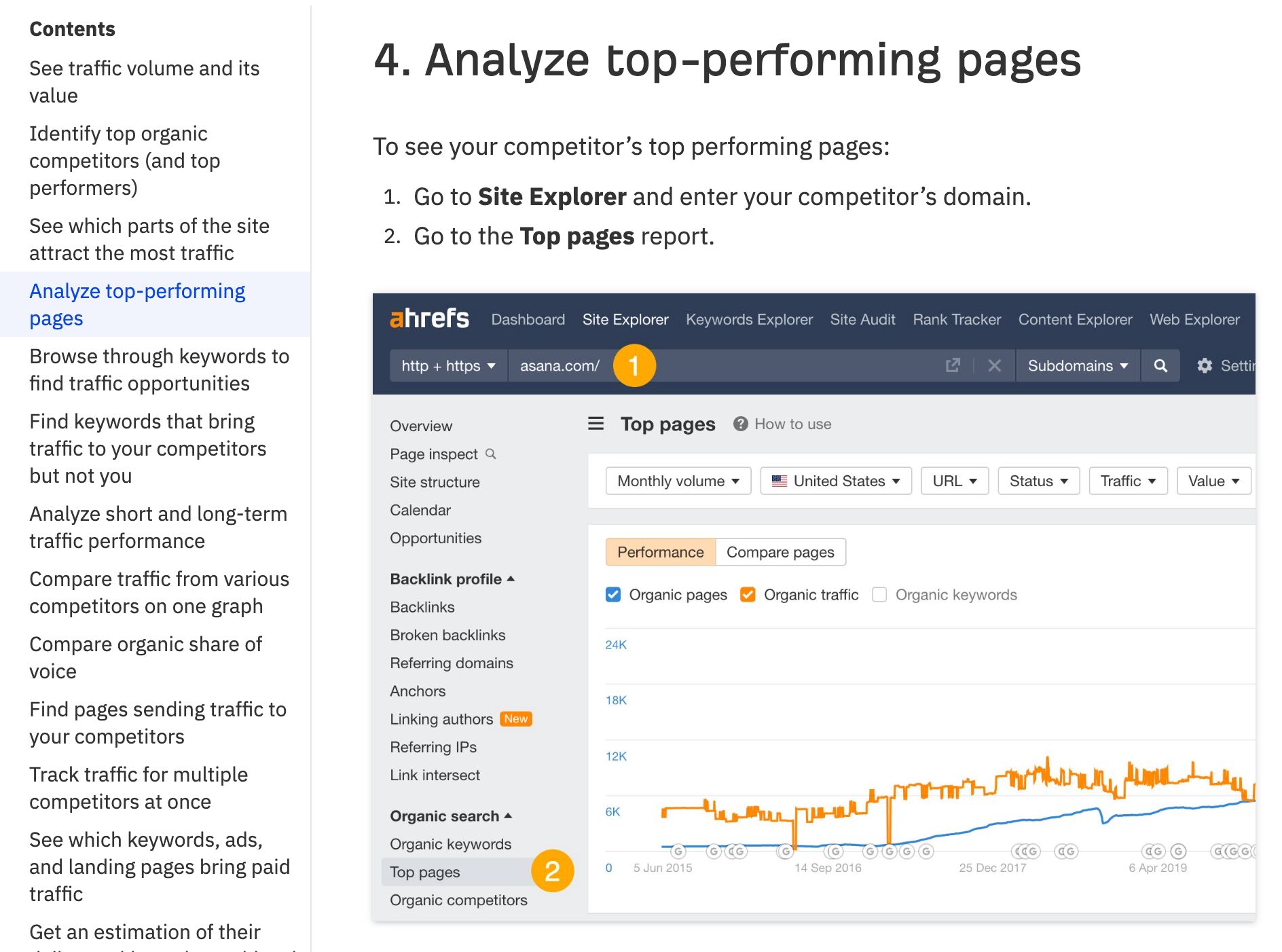
Task: Enable the Organic keywords checkbox
Action: pos(879,595)
